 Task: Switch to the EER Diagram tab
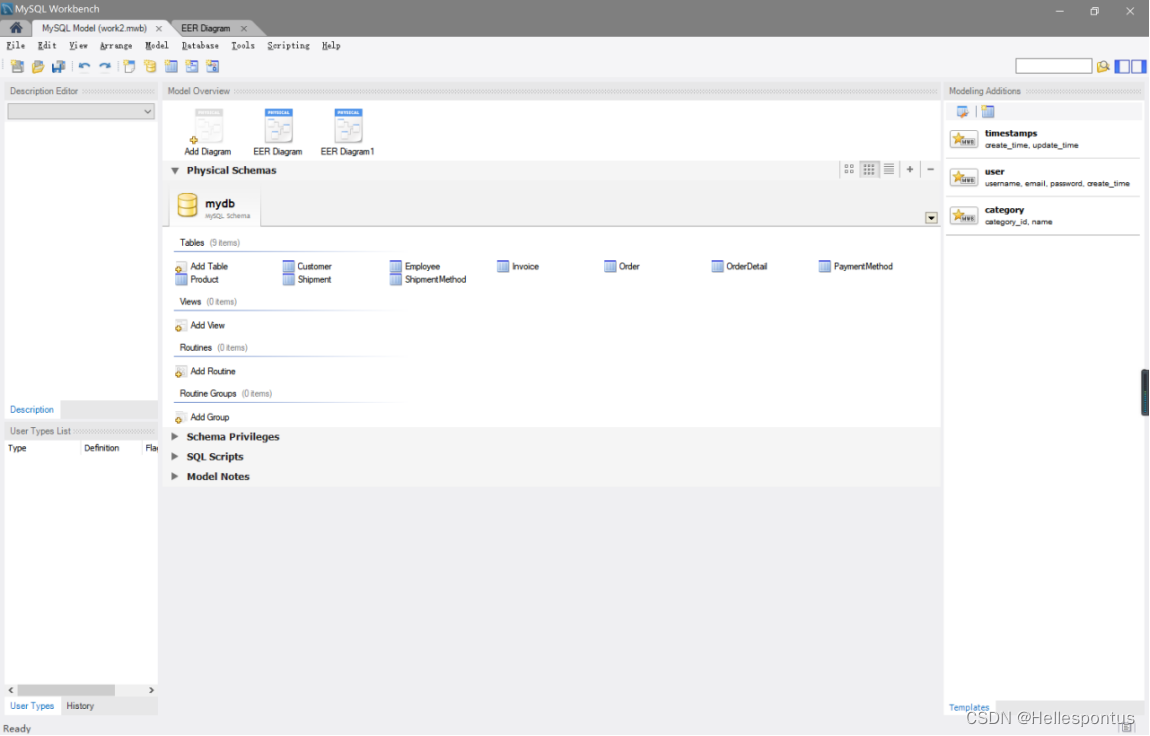205,28
